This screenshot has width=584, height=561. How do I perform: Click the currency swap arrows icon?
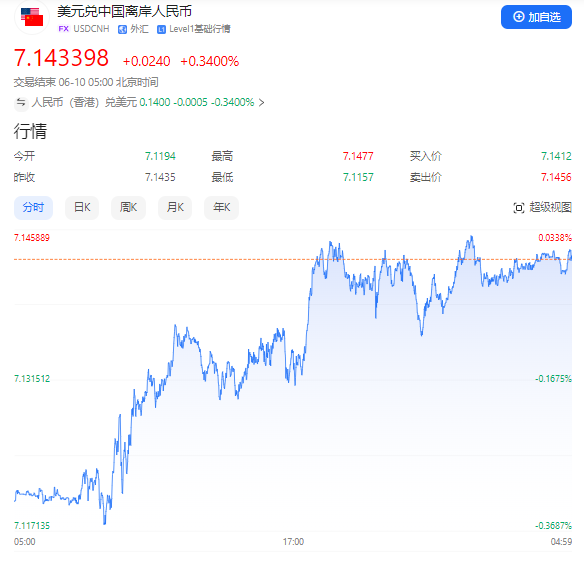(x=21, y=102)
